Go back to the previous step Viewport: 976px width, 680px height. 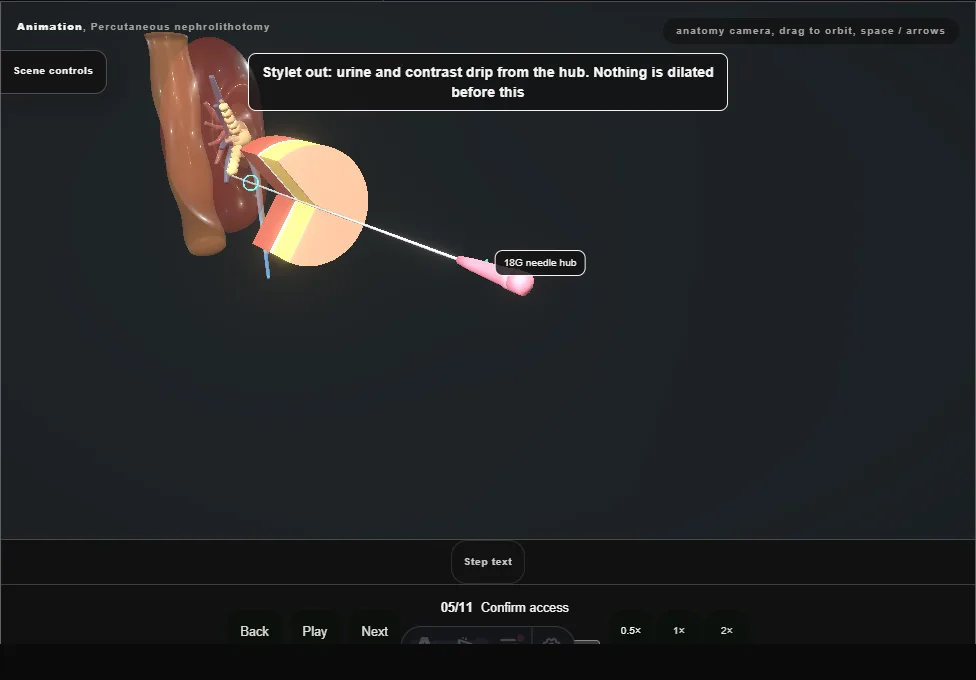(254, 631)
